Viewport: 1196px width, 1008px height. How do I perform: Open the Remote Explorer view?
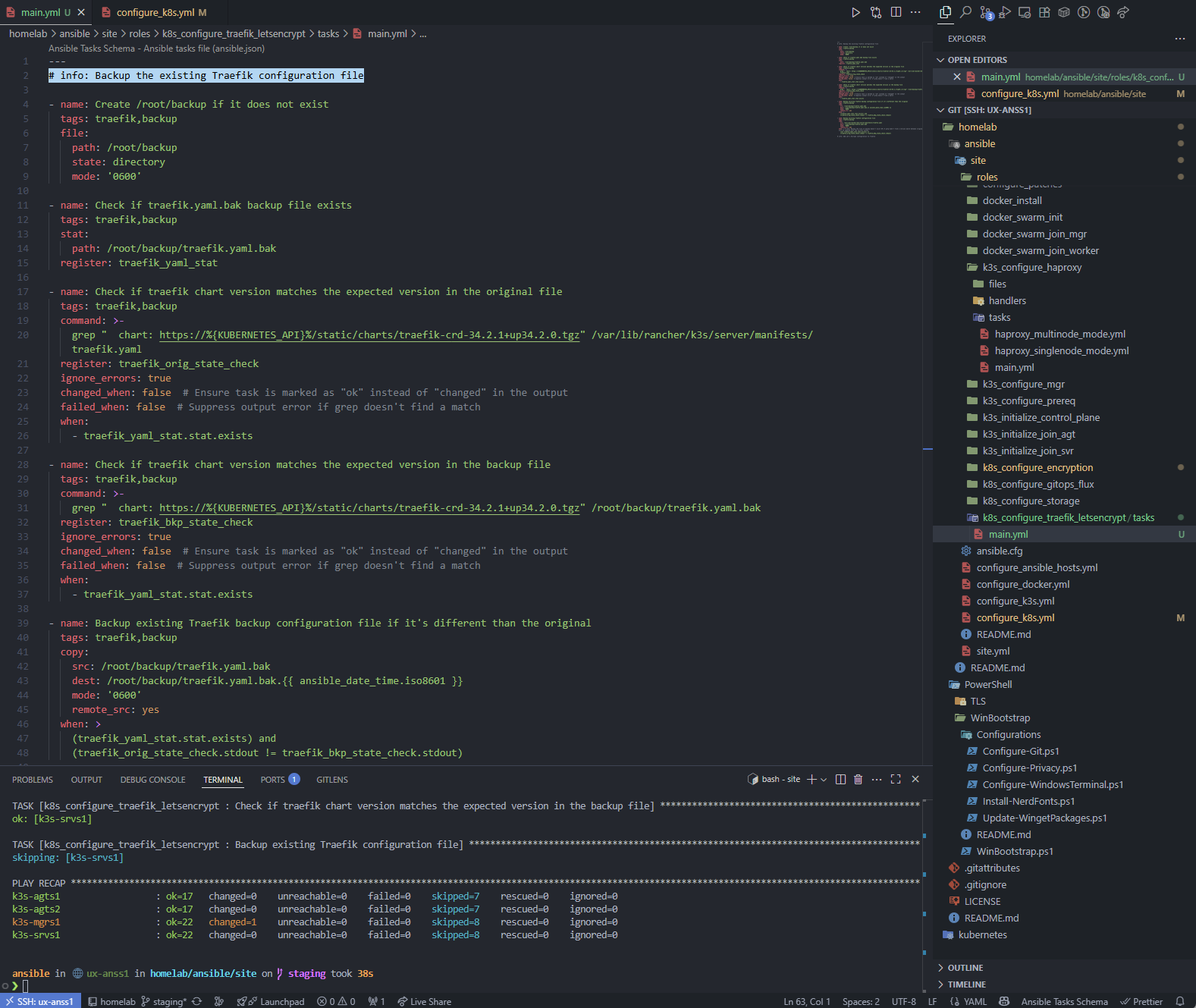click(x=1025, y=12)
